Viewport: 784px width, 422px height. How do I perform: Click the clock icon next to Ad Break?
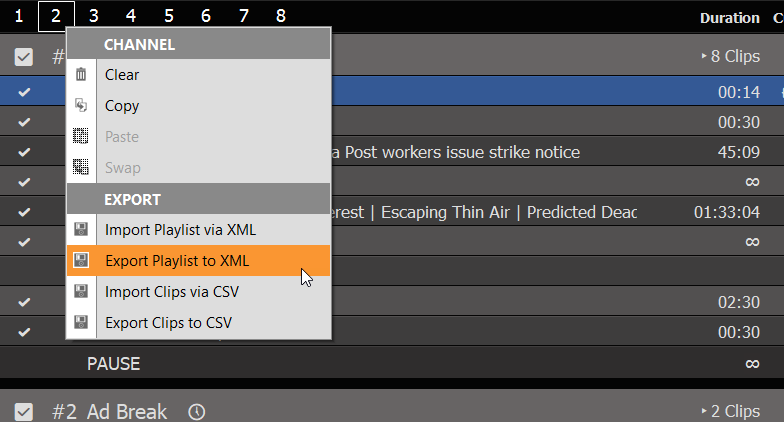[196, 412]
